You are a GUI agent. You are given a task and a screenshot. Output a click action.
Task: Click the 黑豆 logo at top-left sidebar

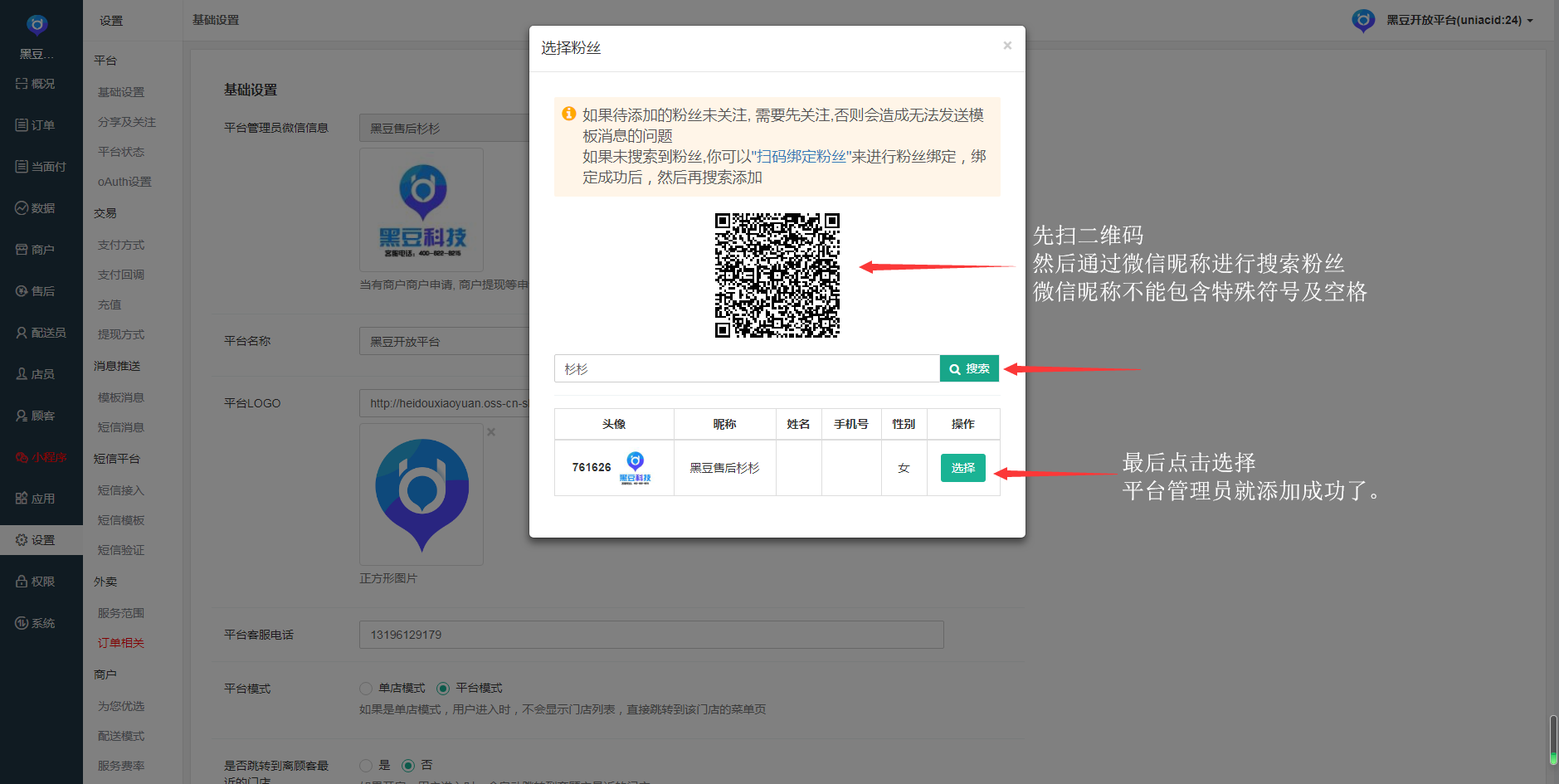(x=37, y=25)
